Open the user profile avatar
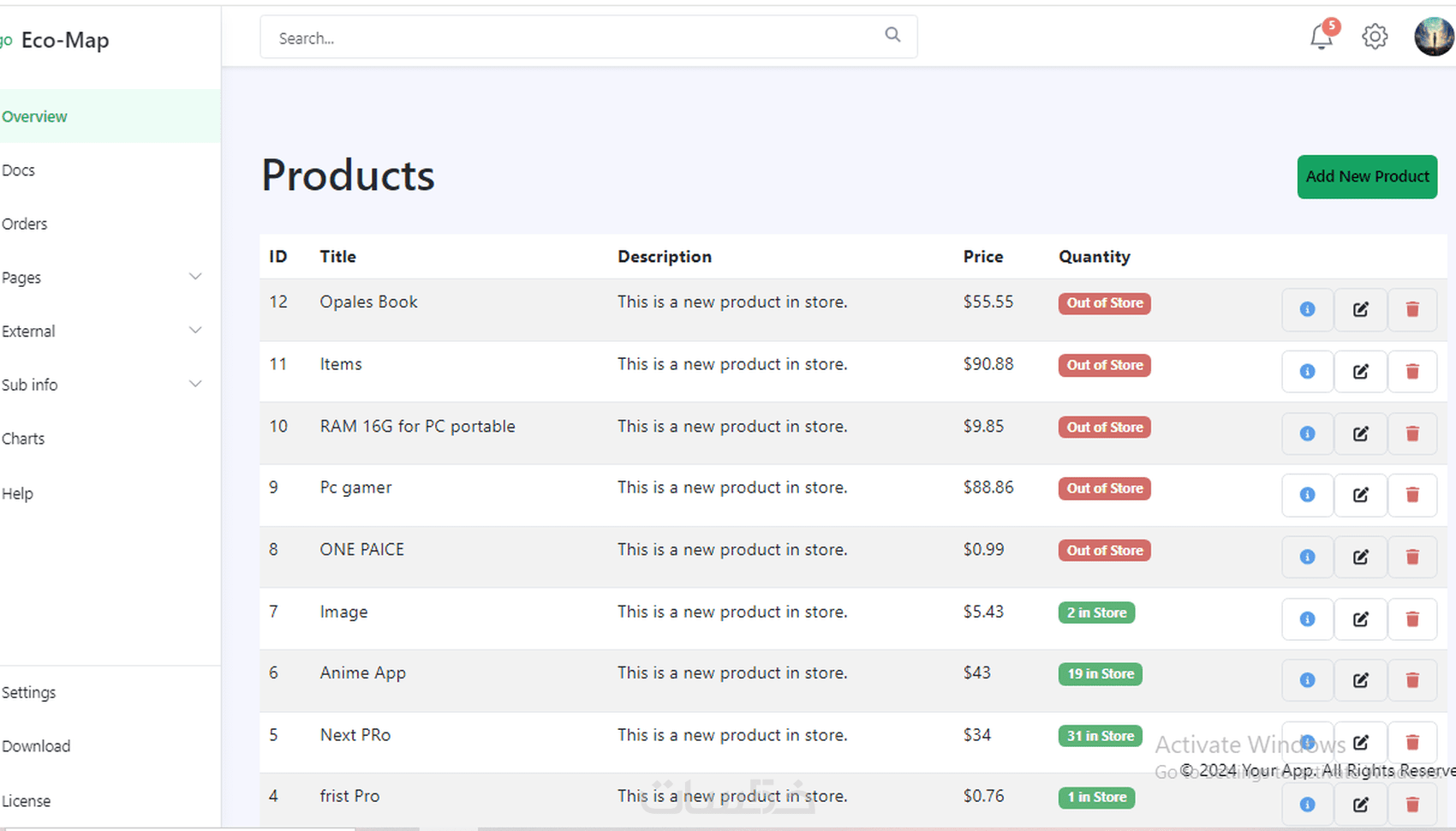 click(x=1434, y=37)
